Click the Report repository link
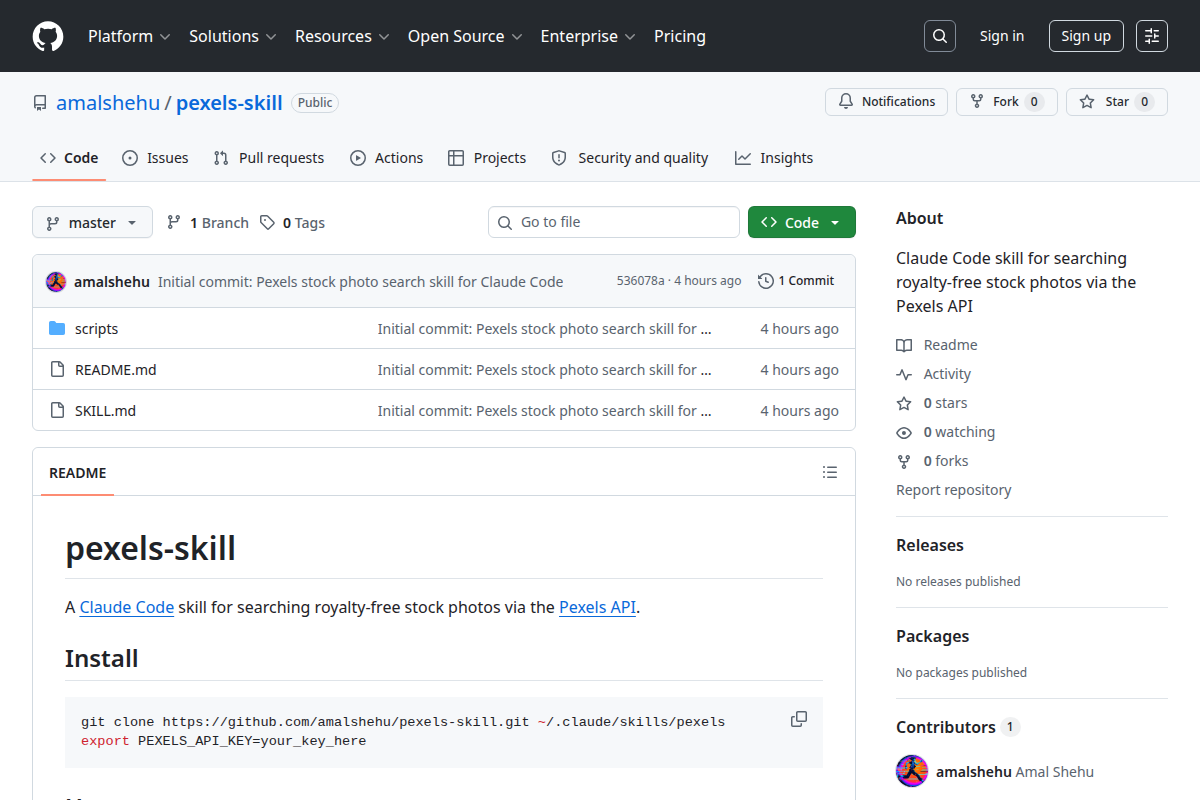The height and width of the screenshot is (800, 1200). pyautogui.click(x=954, y=490)
